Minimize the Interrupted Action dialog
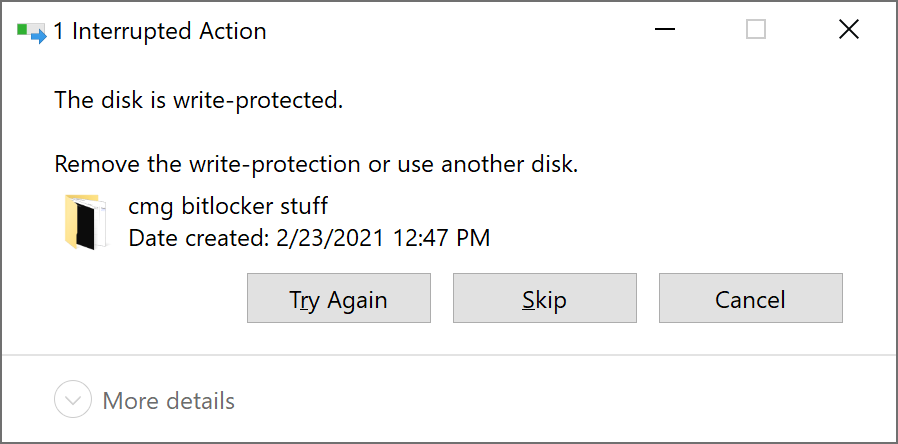Screen dimensions: 898x444 tap(665, 29)
